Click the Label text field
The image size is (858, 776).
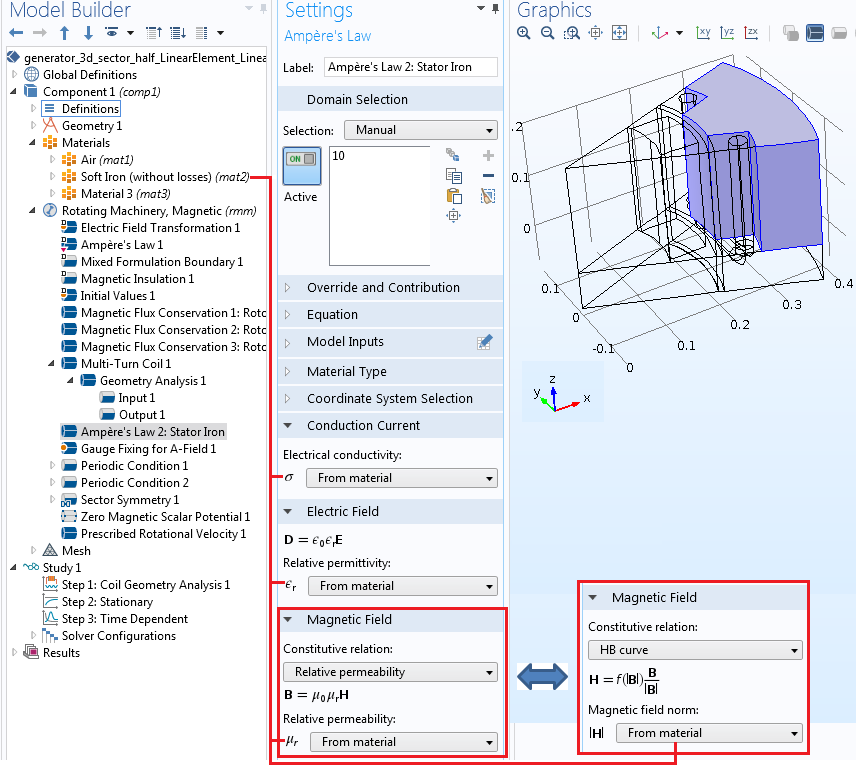(411, 68)
